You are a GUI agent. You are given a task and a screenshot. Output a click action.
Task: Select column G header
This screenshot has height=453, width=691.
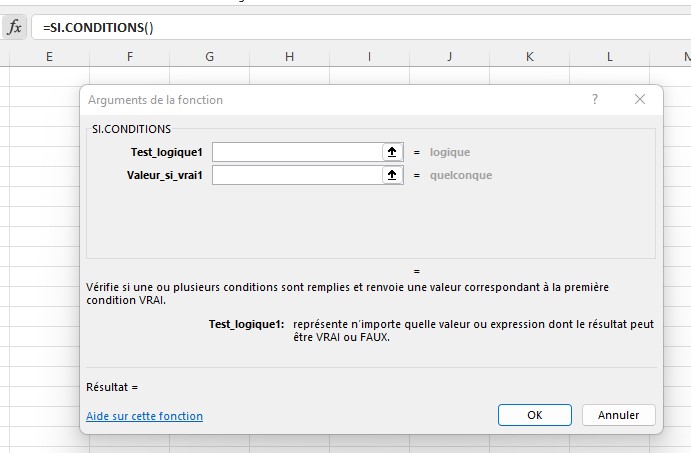click(209, 57)
